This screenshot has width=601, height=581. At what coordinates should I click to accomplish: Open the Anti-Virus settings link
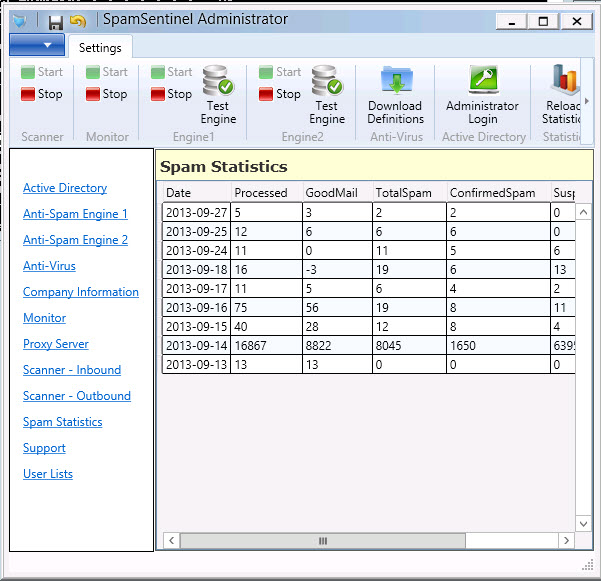49,266
